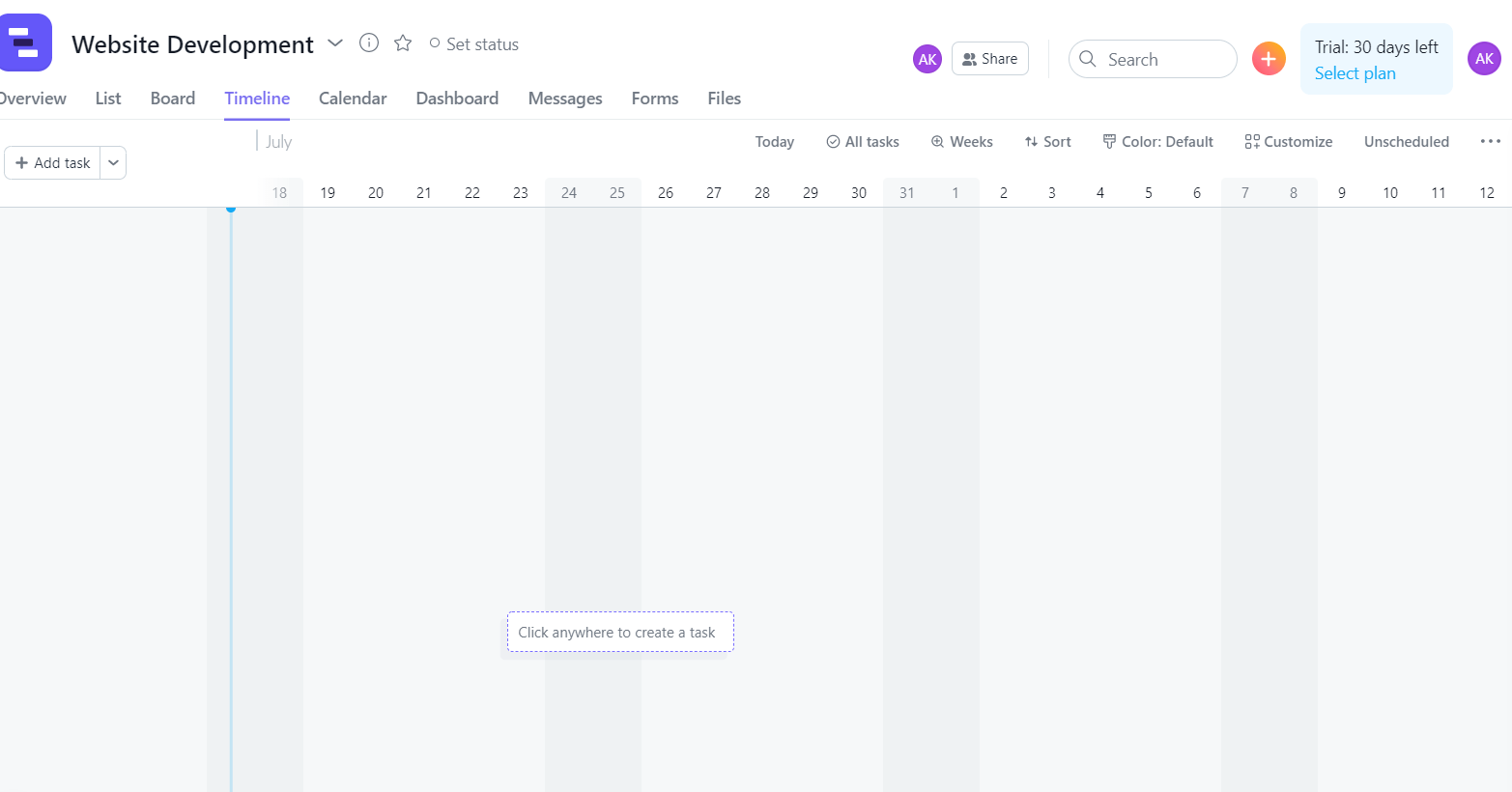This screenshot has width=1512, height=792.
Task: Expand the Add task dropdown arrow
Action: coord(113,162)
